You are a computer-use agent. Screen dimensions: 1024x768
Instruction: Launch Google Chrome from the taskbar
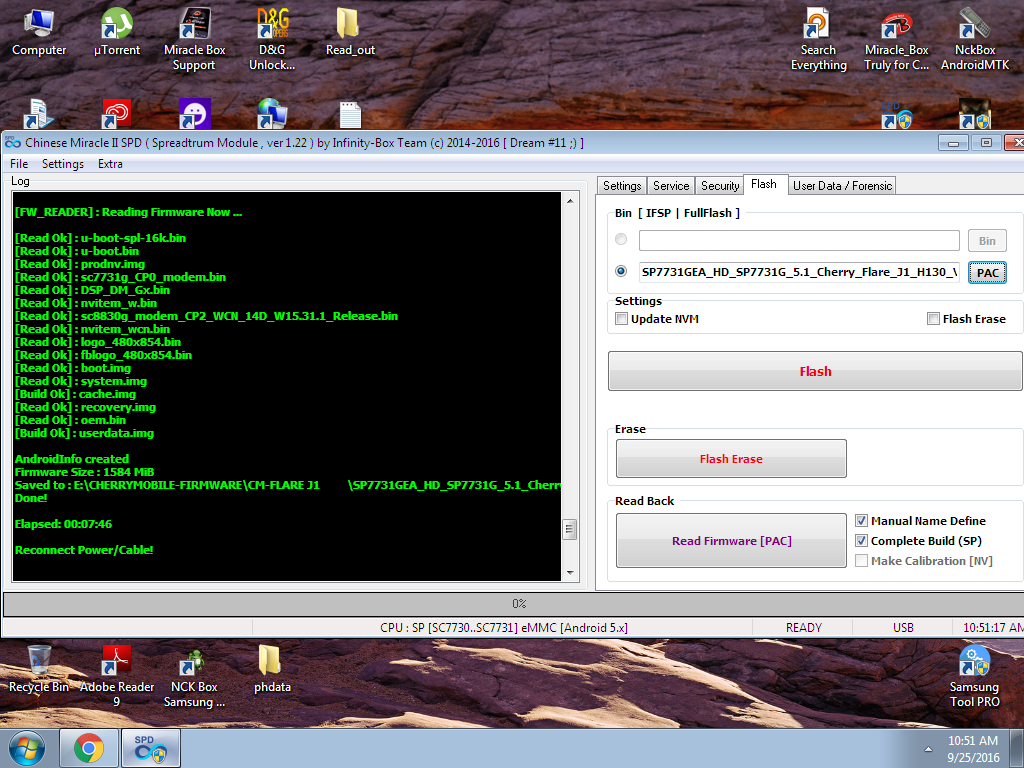click(x=88, y=747)
